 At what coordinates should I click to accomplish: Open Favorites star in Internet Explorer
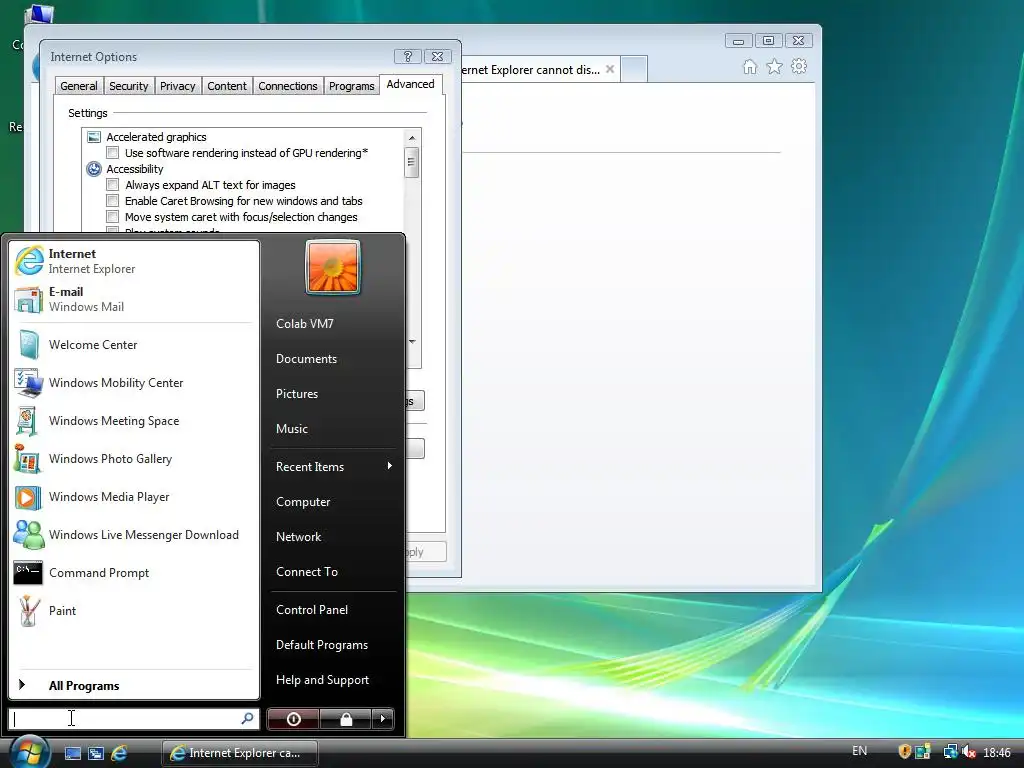[x=775, y=67]
